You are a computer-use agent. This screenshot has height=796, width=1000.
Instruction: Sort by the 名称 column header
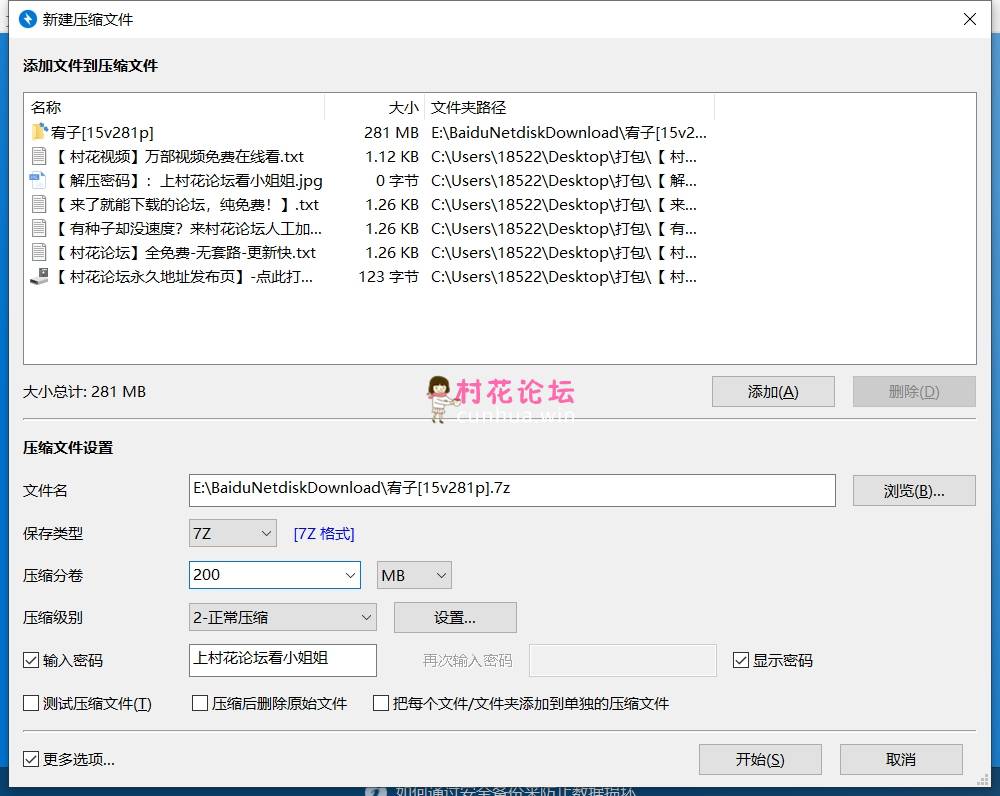click(174, 107)
